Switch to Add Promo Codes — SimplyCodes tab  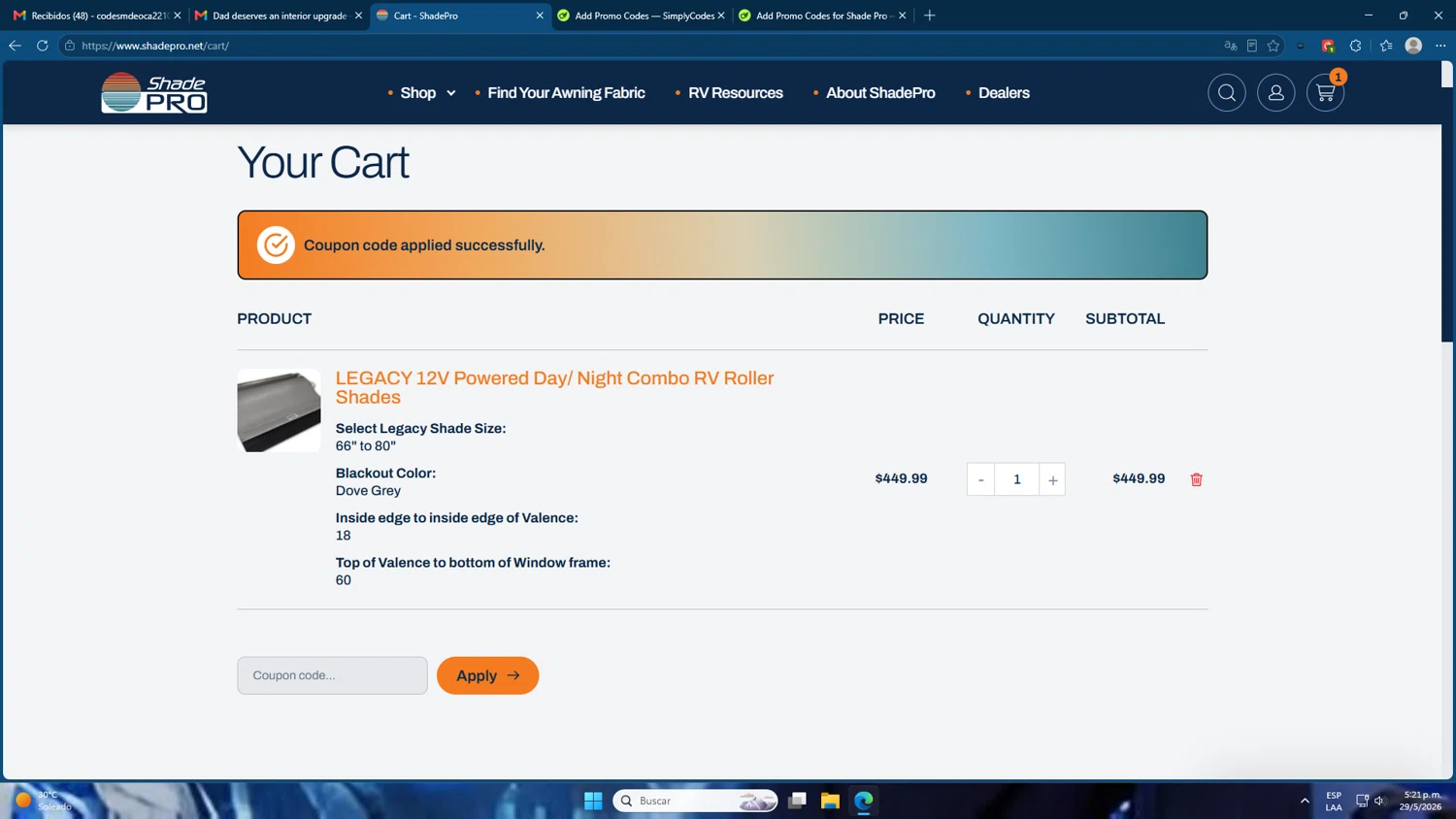coord(641,16)
